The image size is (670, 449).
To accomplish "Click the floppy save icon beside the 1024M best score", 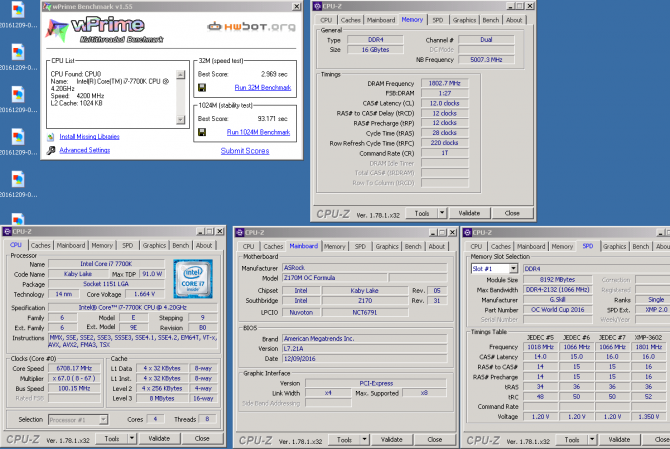I will pyautogui.click(x=202, y=132).
